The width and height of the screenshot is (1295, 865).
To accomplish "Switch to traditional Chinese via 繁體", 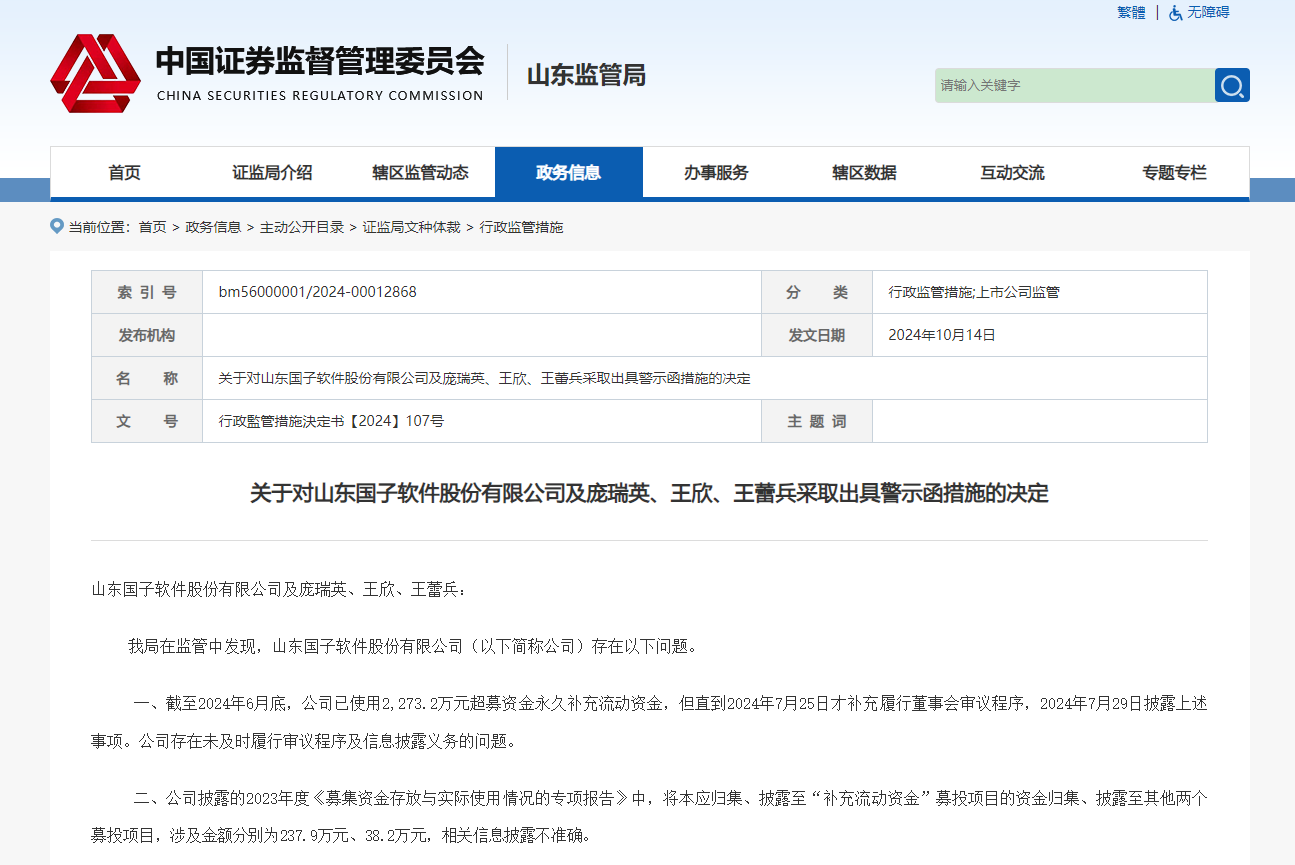I will point(1131,13).
